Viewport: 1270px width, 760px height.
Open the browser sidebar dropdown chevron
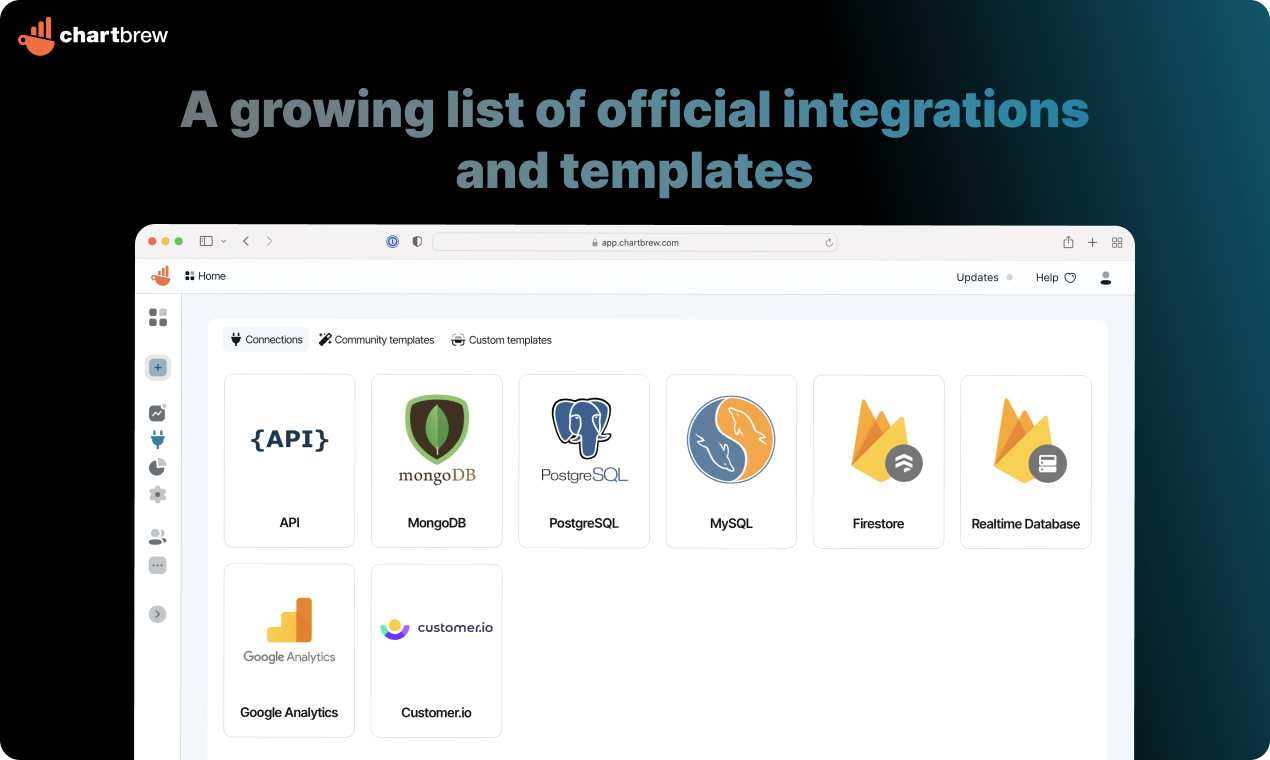pos(223,241)
